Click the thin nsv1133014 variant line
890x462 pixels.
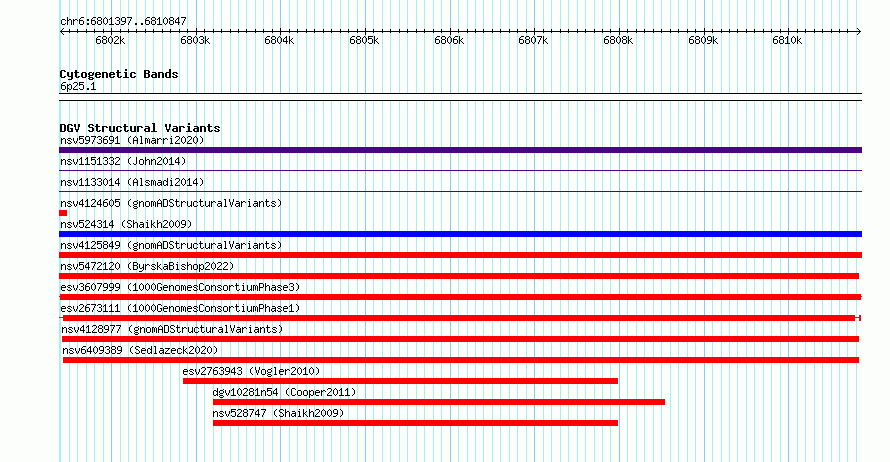(x=460, y=191)
